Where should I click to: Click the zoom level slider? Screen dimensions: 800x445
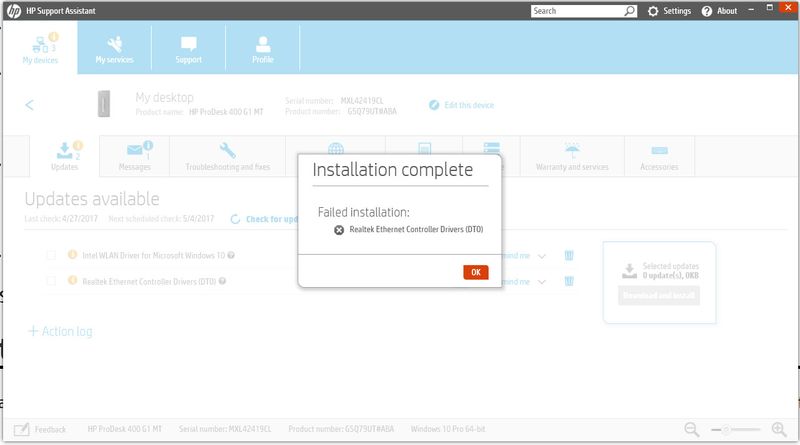click(735, 430)
